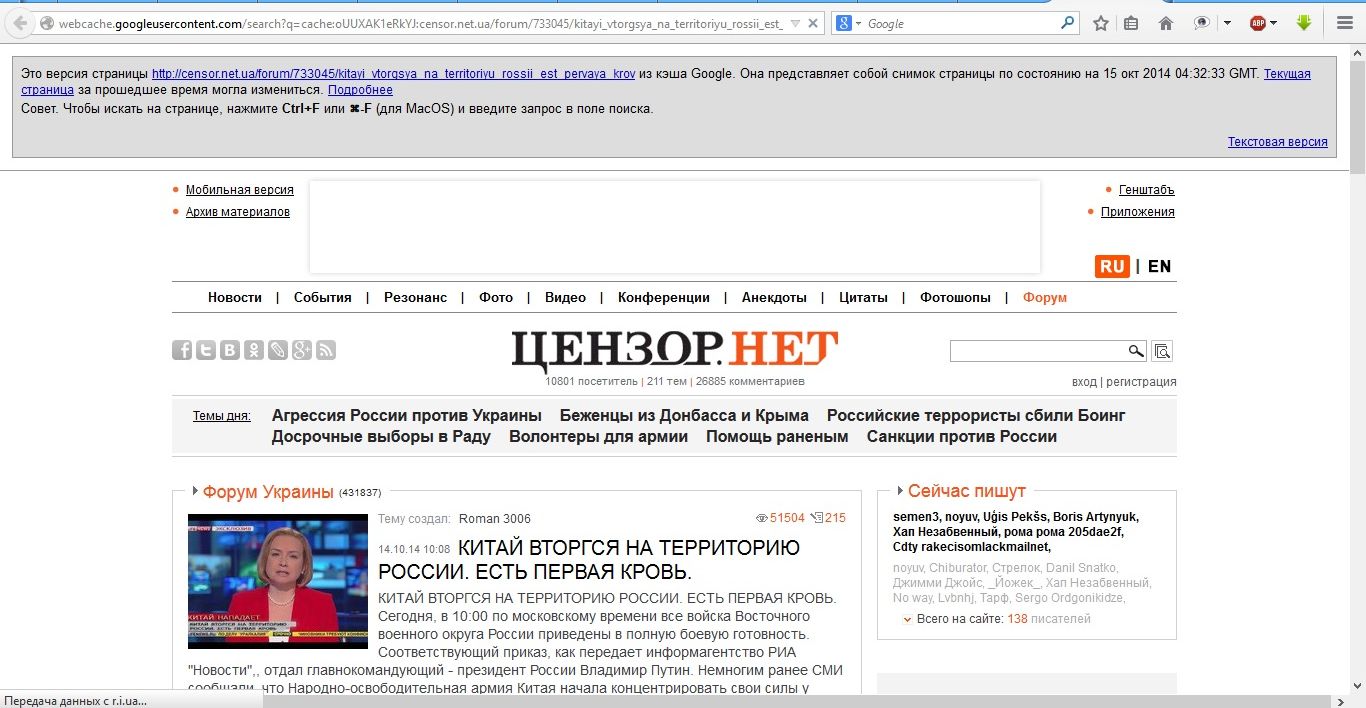Viewport: 1366px width, 708px height.
Task: Open the green downloads arrow icon
Action: [1304, 22]
